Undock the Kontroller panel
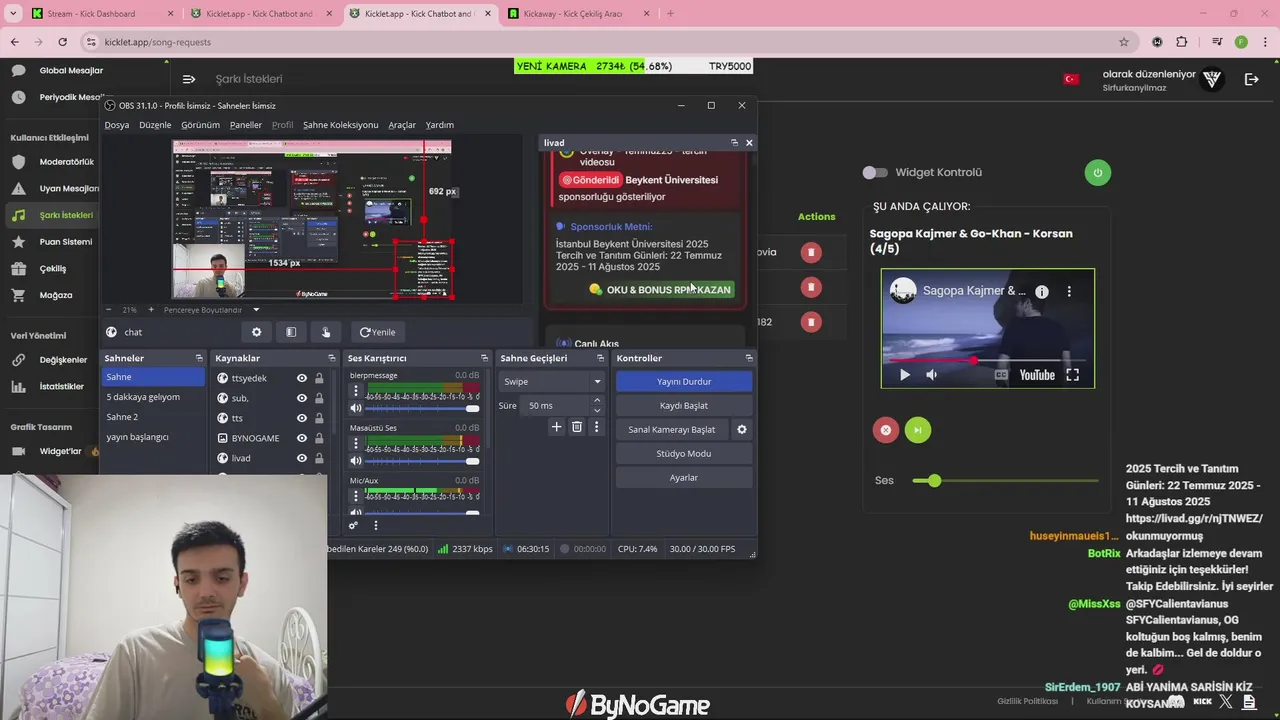 pyautogui.click(x=749, y=358)
